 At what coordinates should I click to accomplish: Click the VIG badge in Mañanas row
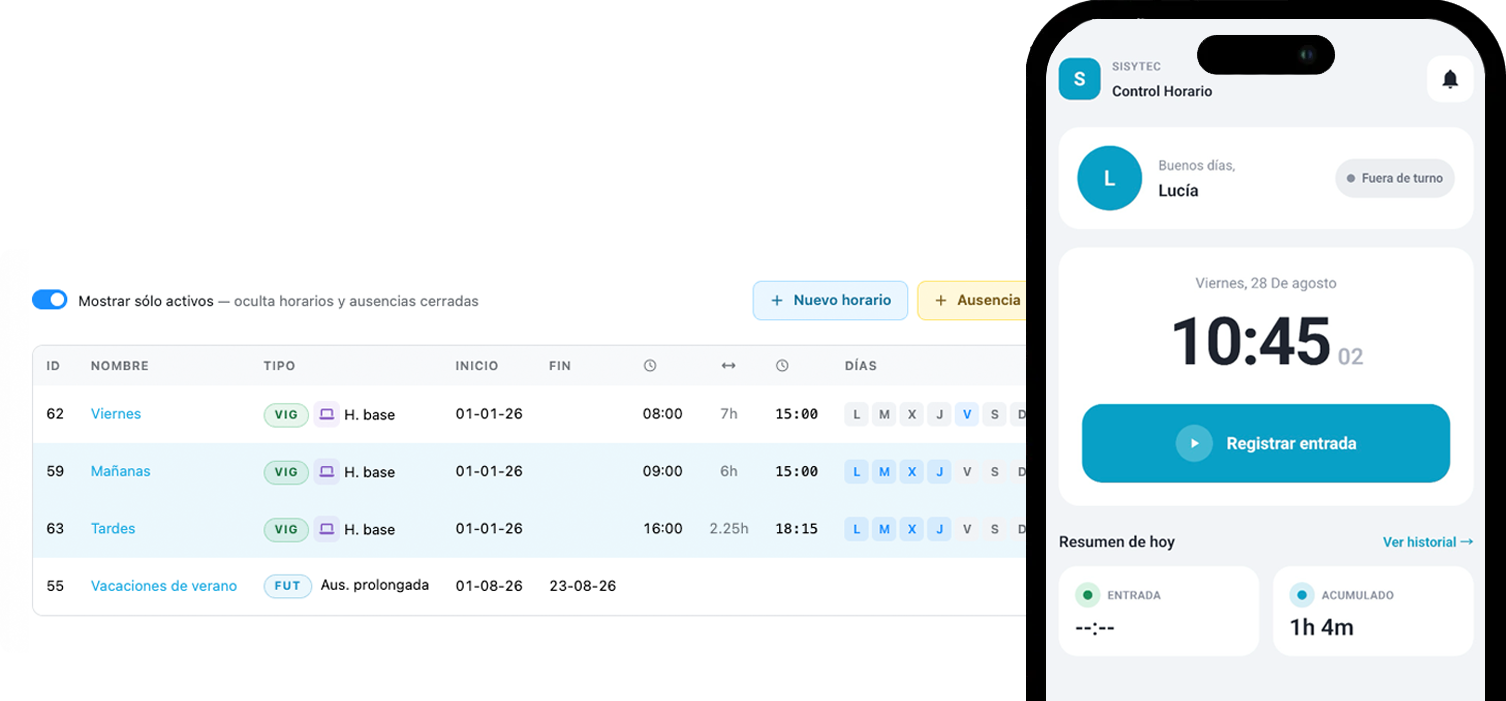[x=286, y=471]
